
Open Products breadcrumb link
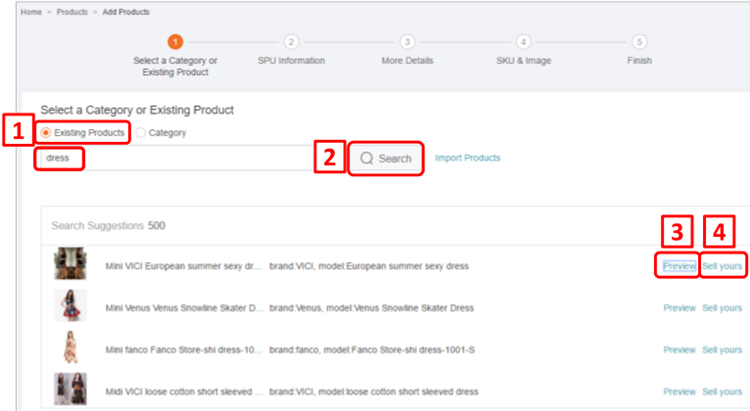(x=72, y=11)
